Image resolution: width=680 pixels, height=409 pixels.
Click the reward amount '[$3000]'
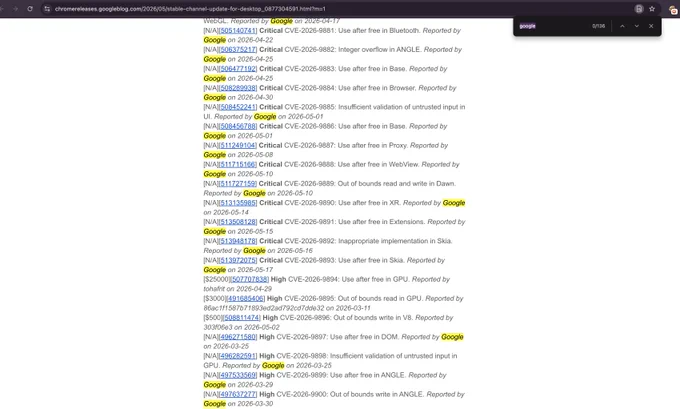coord(215,298)
